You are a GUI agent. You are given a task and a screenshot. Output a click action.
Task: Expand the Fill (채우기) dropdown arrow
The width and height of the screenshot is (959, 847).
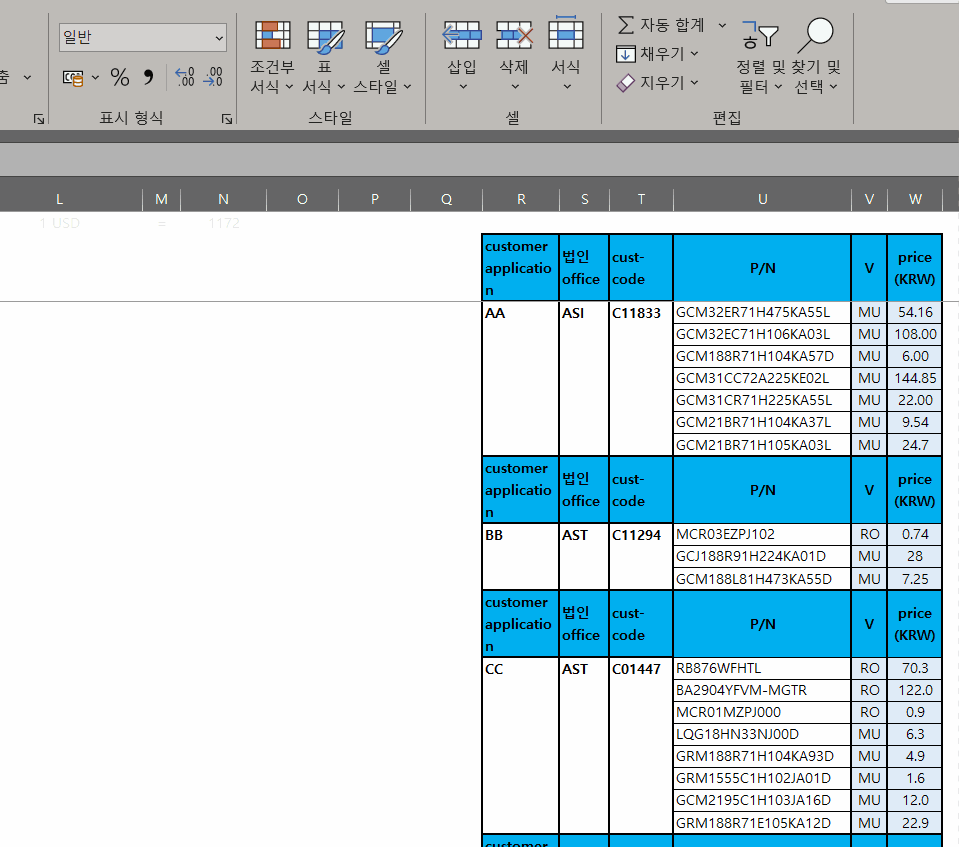pos(695,54)
